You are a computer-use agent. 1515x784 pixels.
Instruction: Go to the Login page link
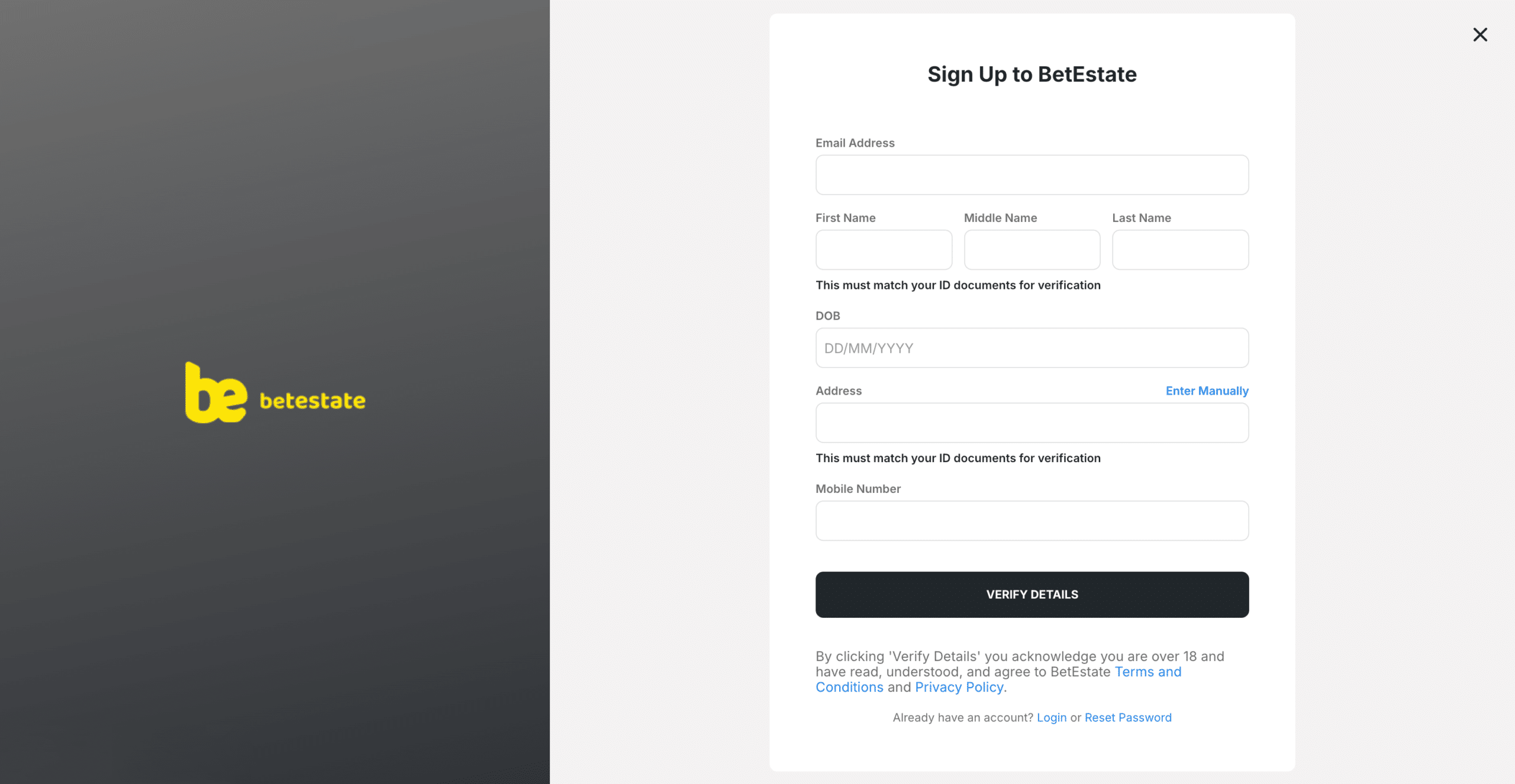click(1051, 718)
